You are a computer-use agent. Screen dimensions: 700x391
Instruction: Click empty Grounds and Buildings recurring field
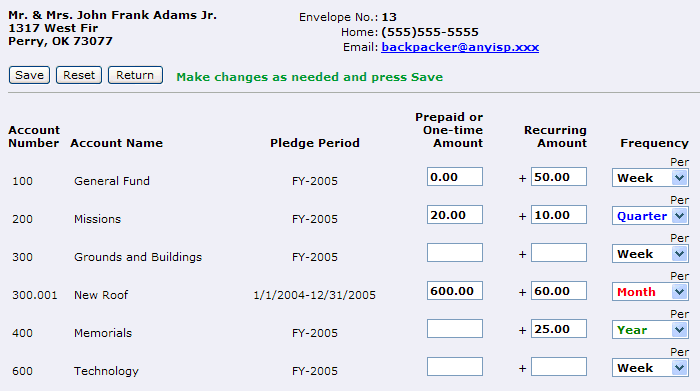(x=558, y=253)
